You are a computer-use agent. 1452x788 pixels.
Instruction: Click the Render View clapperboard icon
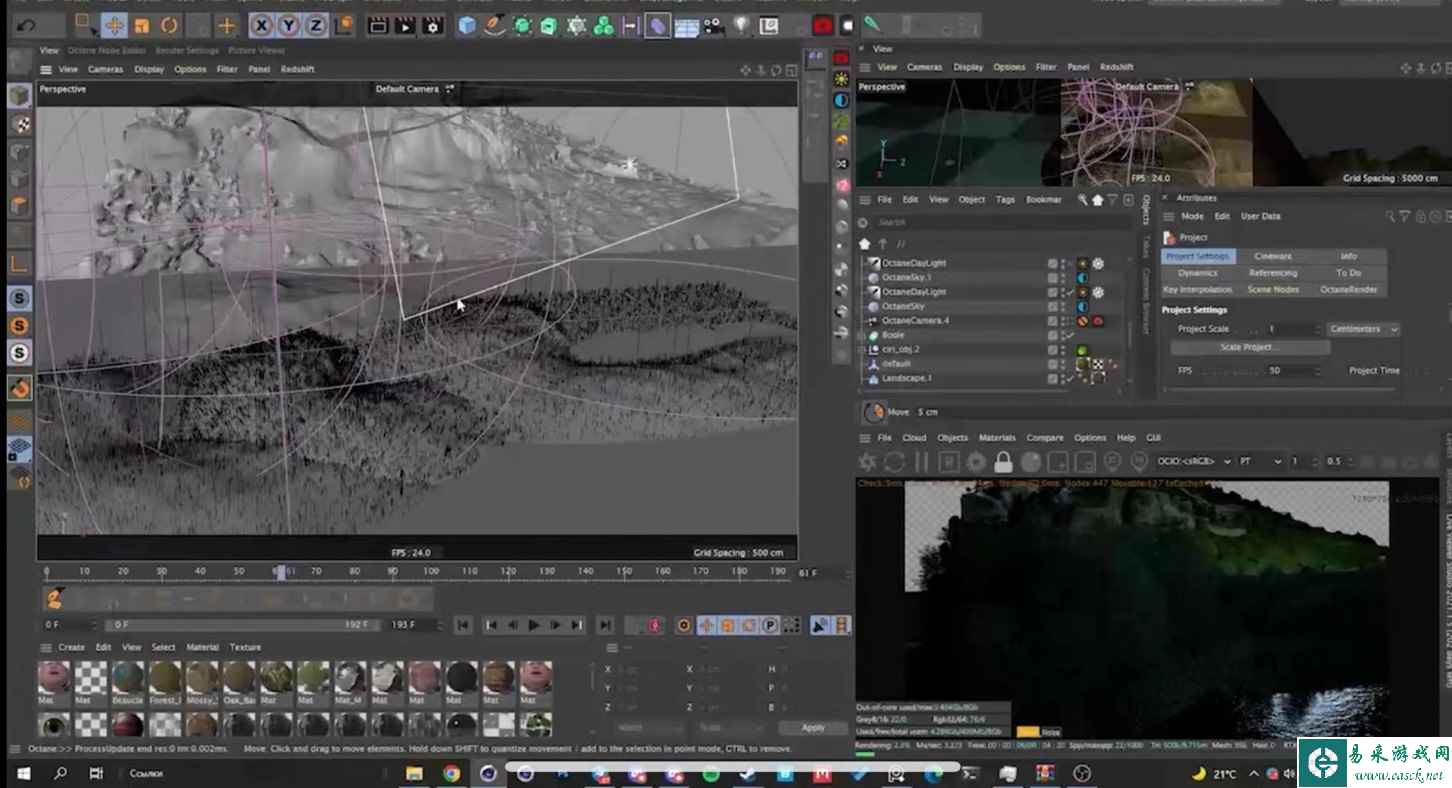pos(378,25)
